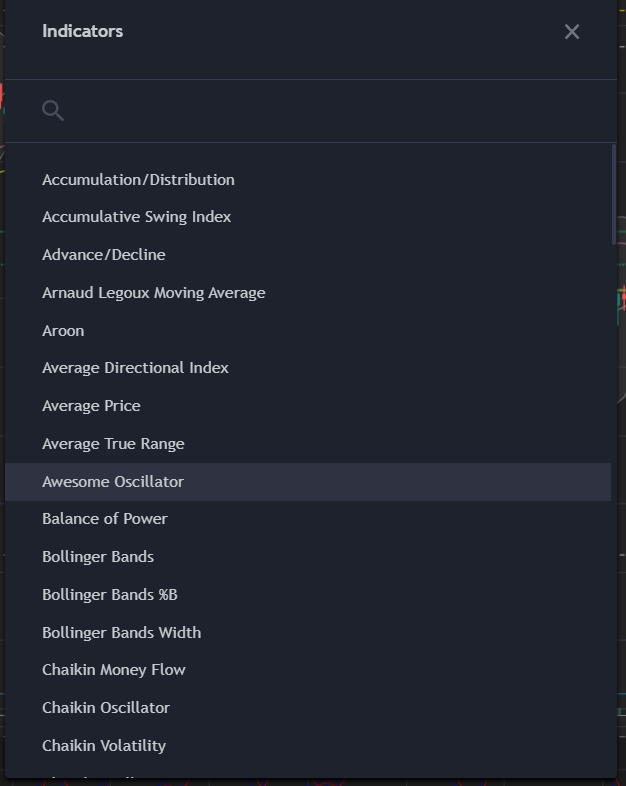The height and width of the screenshot is (786, 626).
Task: Select Chaikin Oscillator indicator
Action: 308,708
